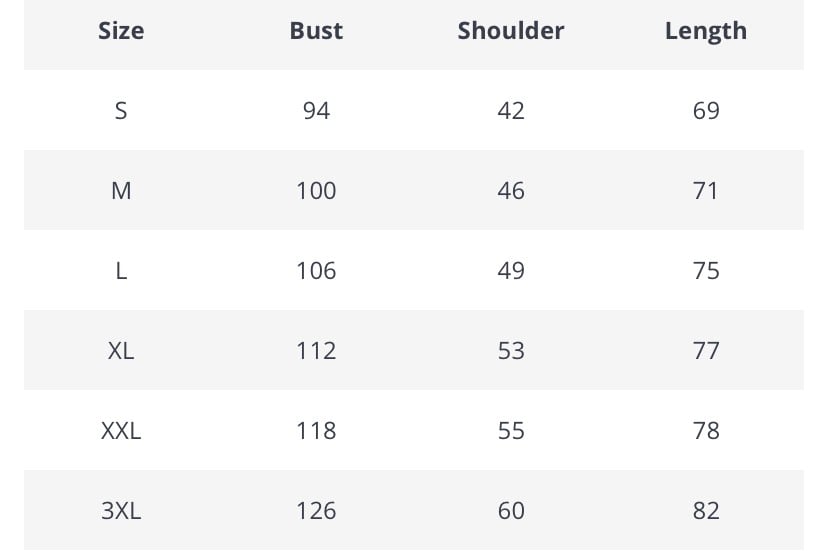
Task: Click bust value 100 for size M
Action: point(316,190)
